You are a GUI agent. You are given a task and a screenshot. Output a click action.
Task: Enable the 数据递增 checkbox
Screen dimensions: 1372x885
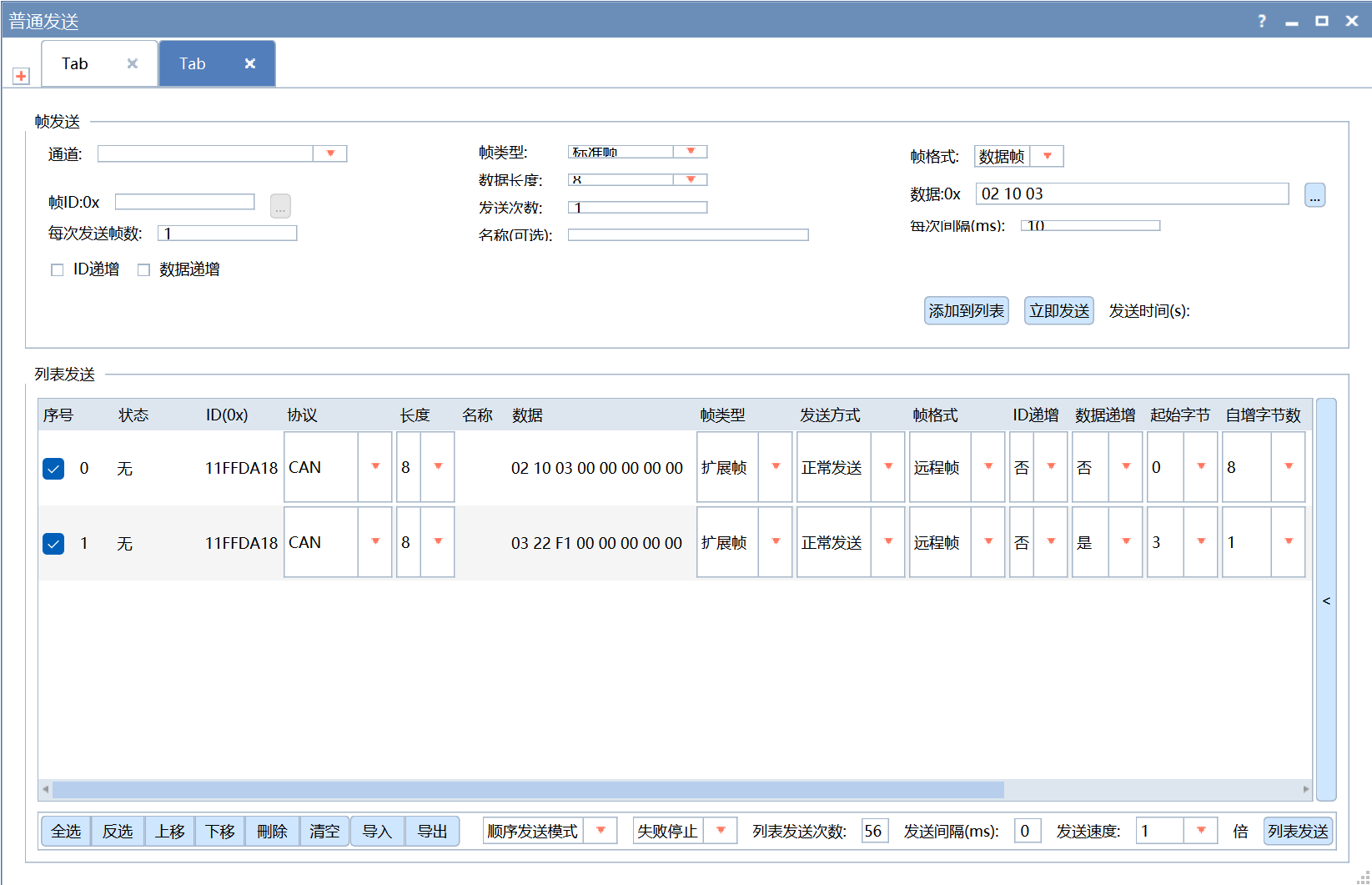point(143,270)
